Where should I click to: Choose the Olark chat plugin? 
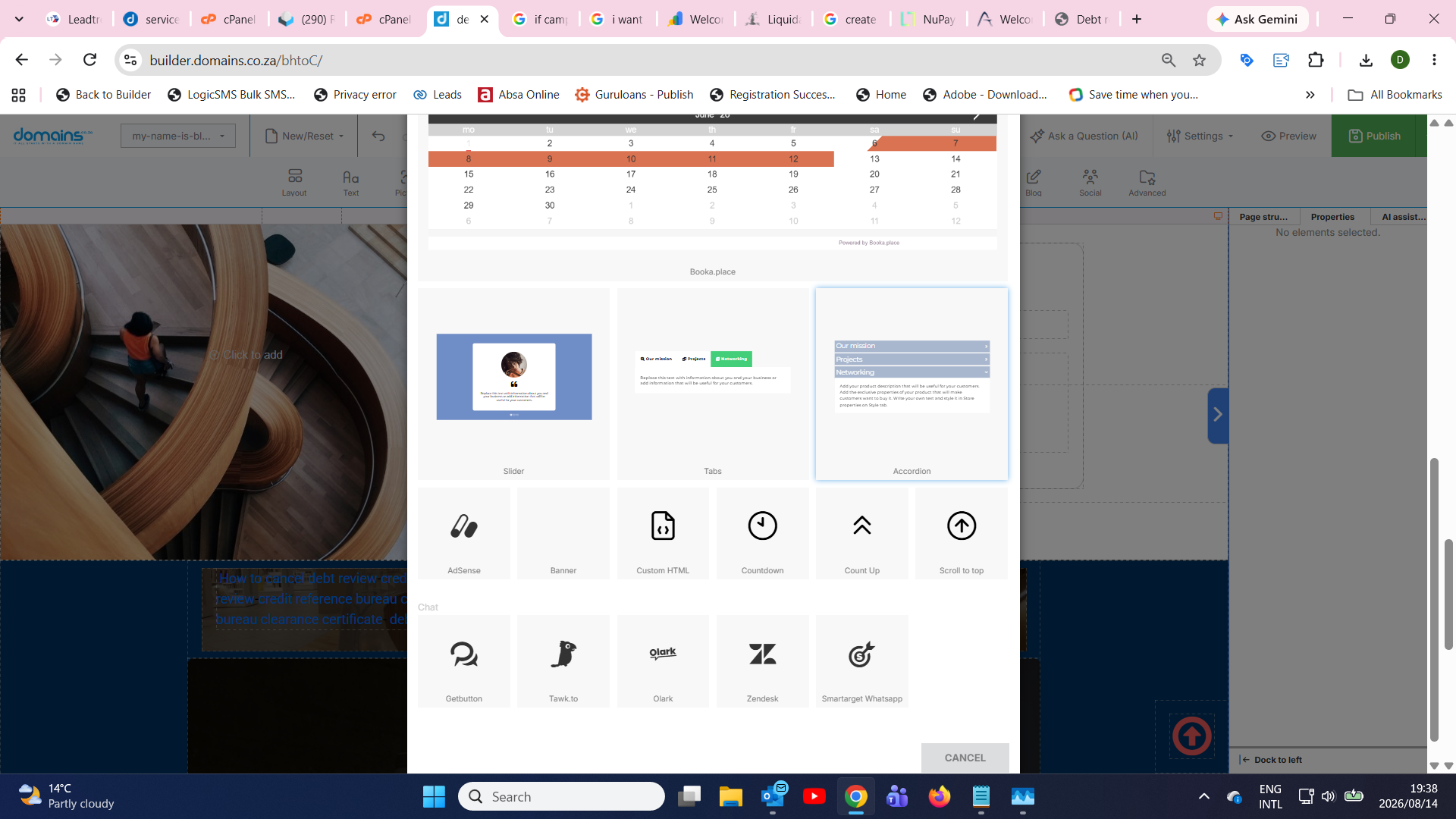pyautogui.click(x=663, y=661)
